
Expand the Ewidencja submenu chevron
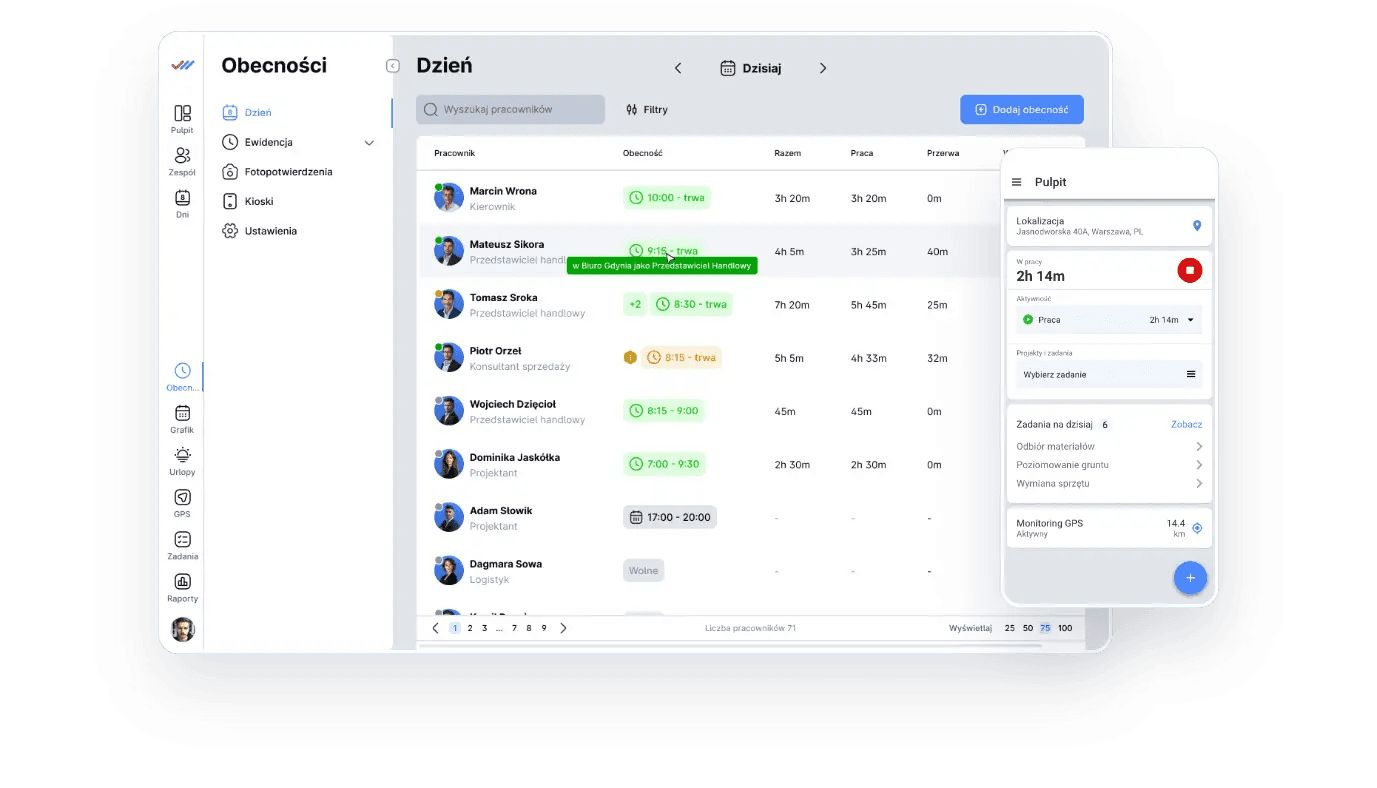(369, 143)
